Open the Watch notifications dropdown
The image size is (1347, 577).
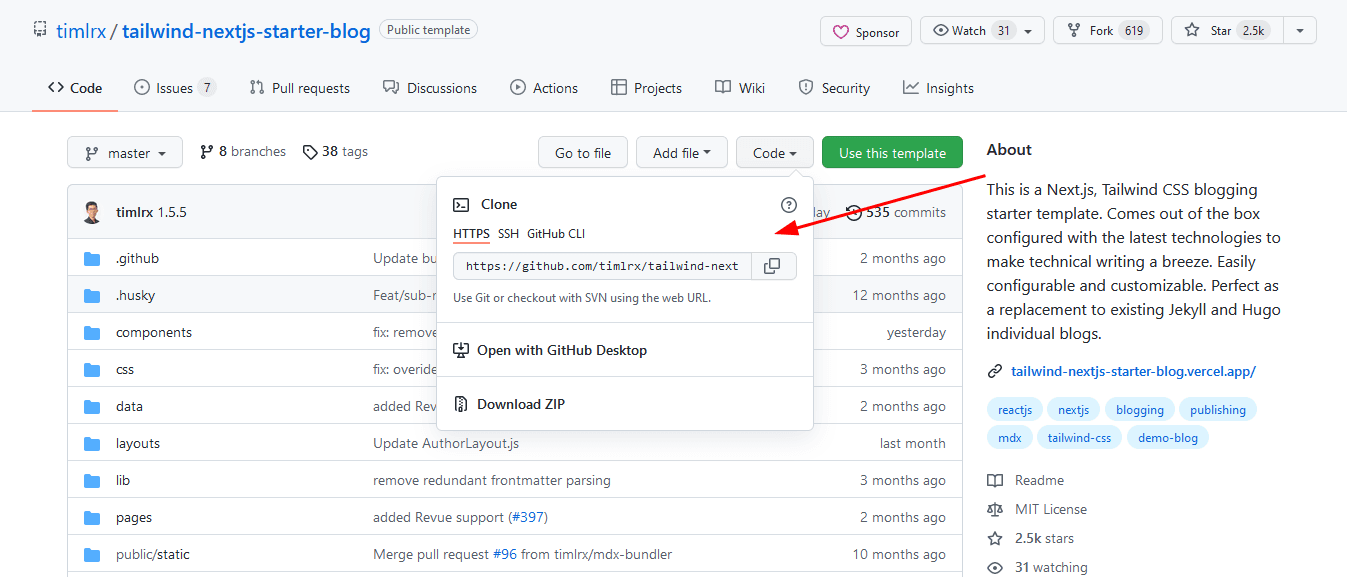pyautogui.click(x=982, y=31)
